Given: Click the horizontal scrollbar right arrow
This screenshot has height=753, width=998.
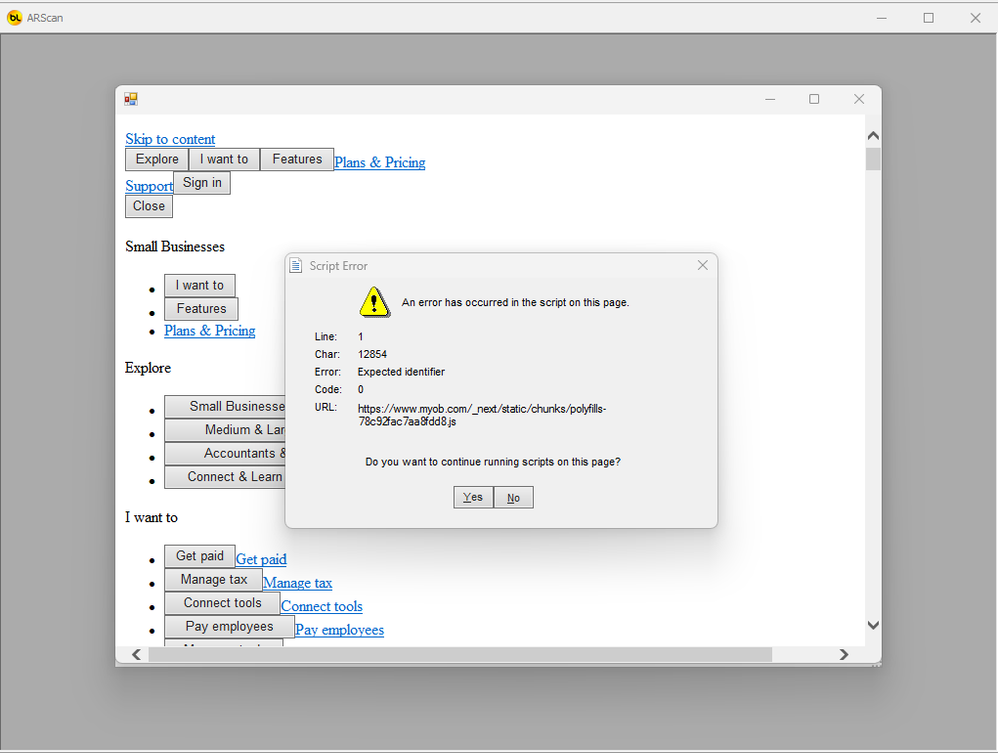Looking at the screenshot, I should (844, 655).
